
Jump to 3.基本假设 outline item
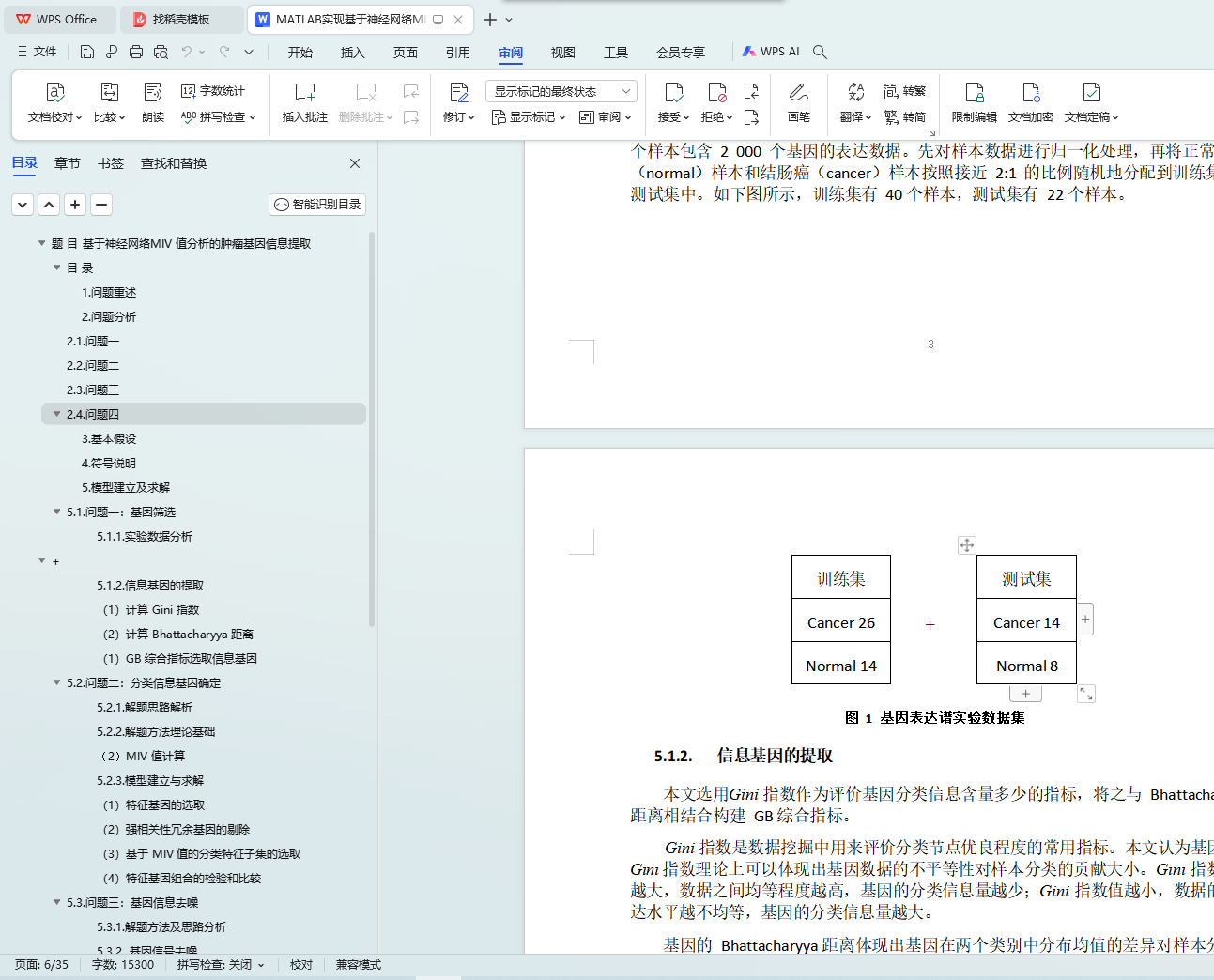(109, 438)
